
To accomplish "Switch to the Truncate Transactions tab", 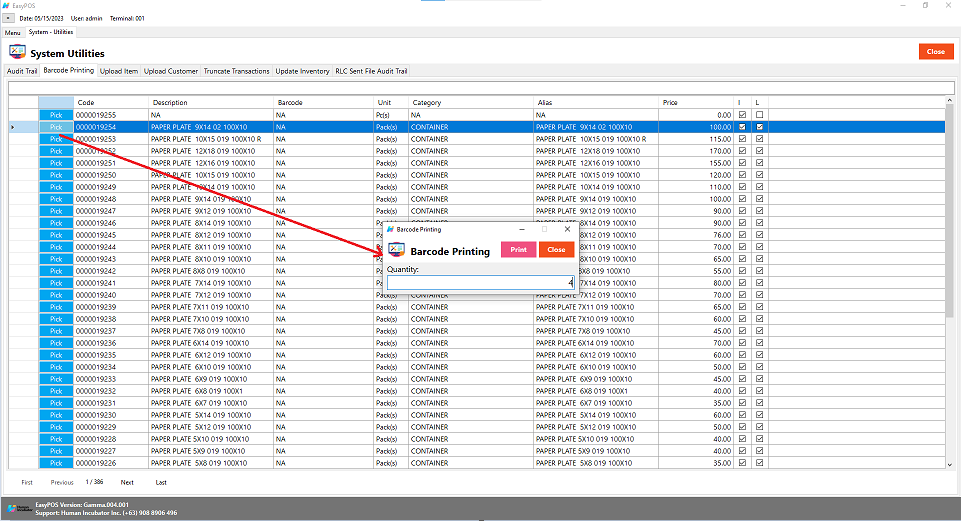I will (237, 71).
